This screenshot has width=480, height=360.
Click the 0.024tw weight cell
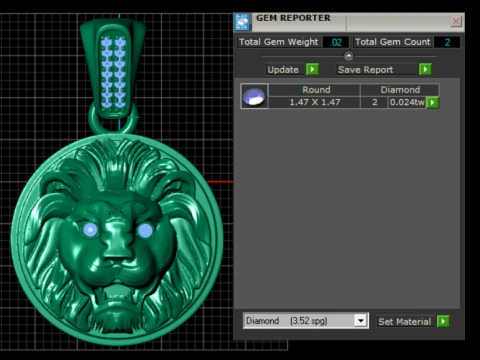click(x=407, y=102)
